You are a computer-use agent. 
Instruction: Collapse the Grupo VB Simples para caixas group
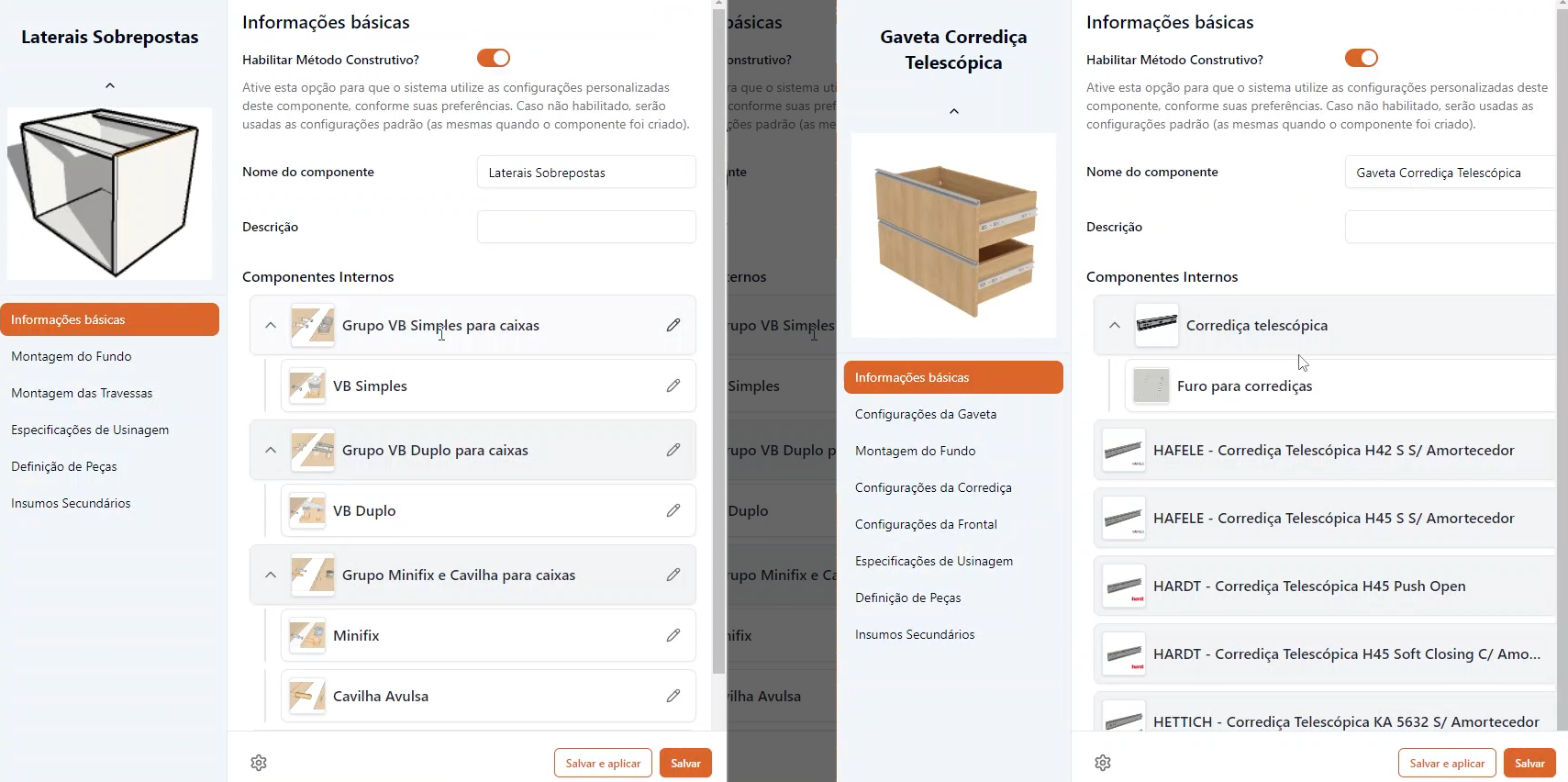coord(271,325)
